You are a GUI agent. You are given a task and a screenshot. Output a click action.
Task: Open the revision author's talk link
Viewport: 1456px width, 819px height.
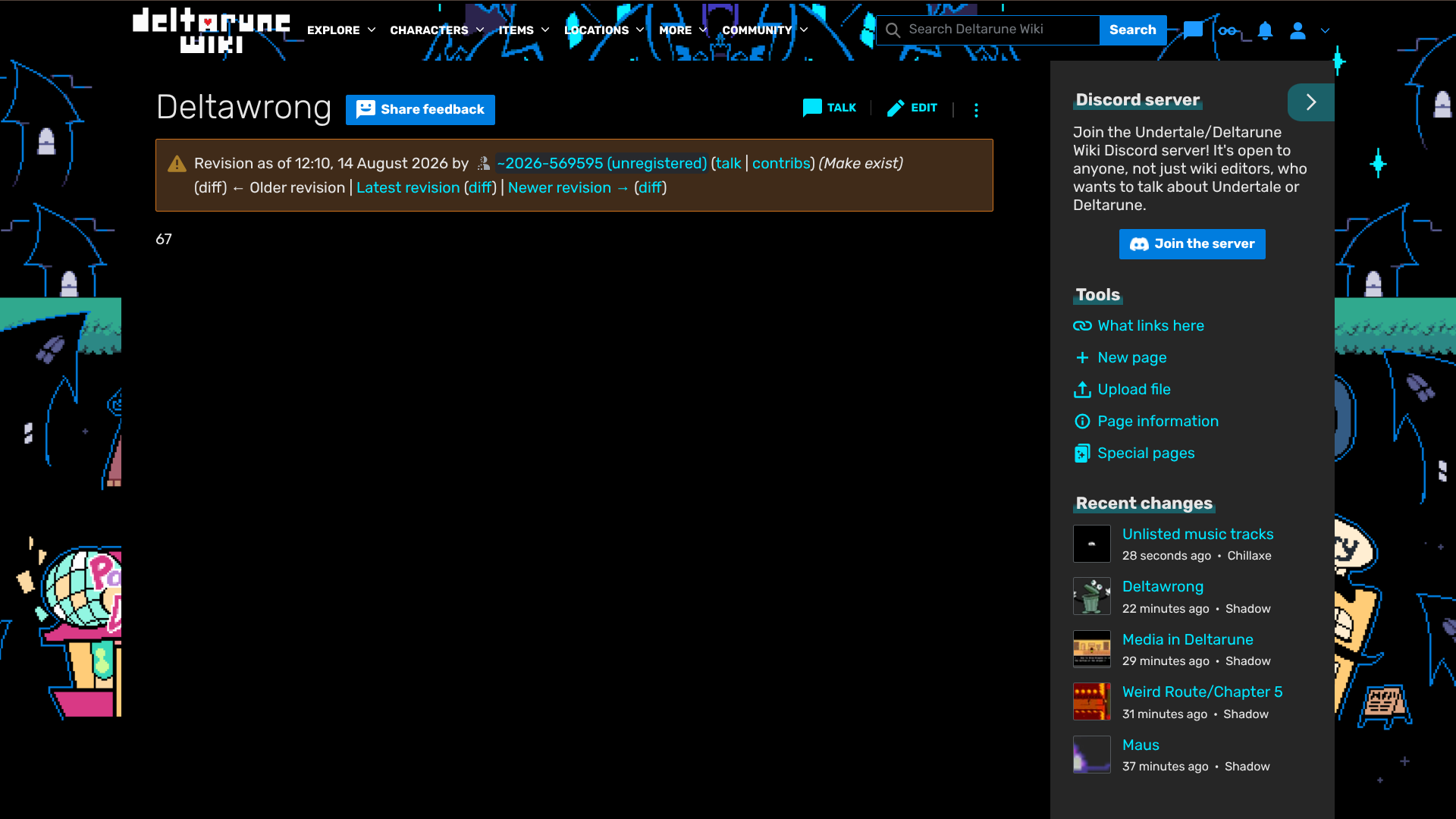(729, 163)
